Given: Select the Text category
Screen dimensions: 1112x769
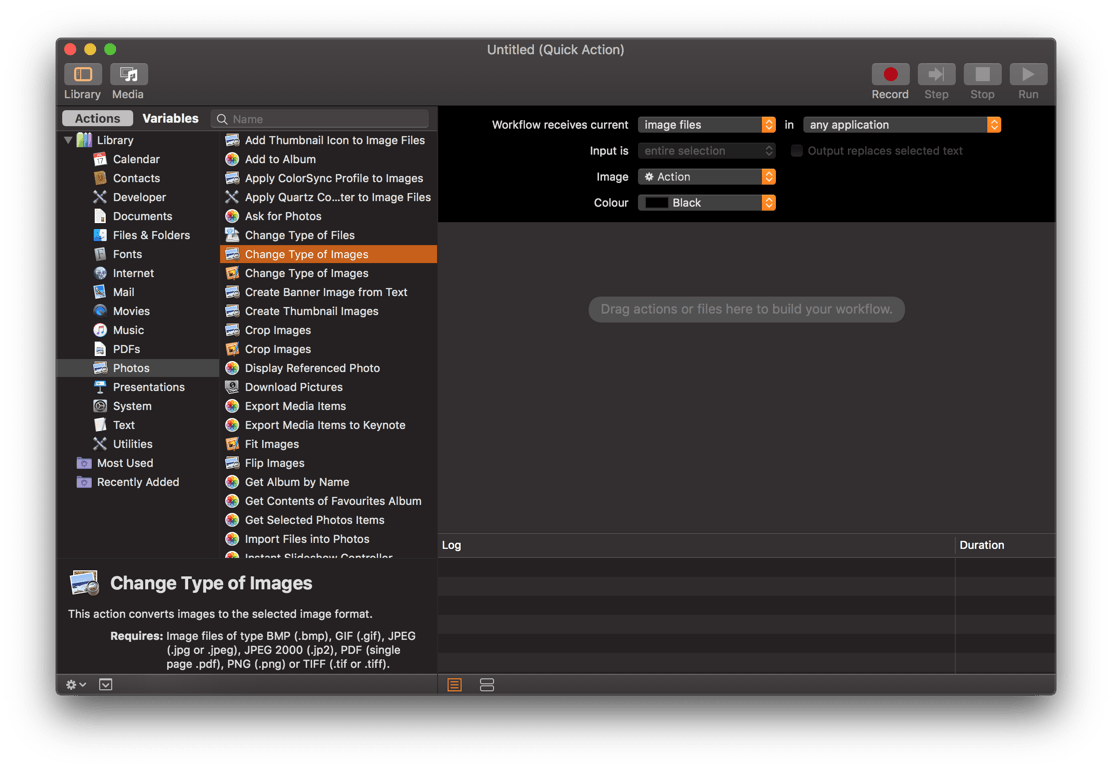Looking at the screenshot, I should point(123,425).
